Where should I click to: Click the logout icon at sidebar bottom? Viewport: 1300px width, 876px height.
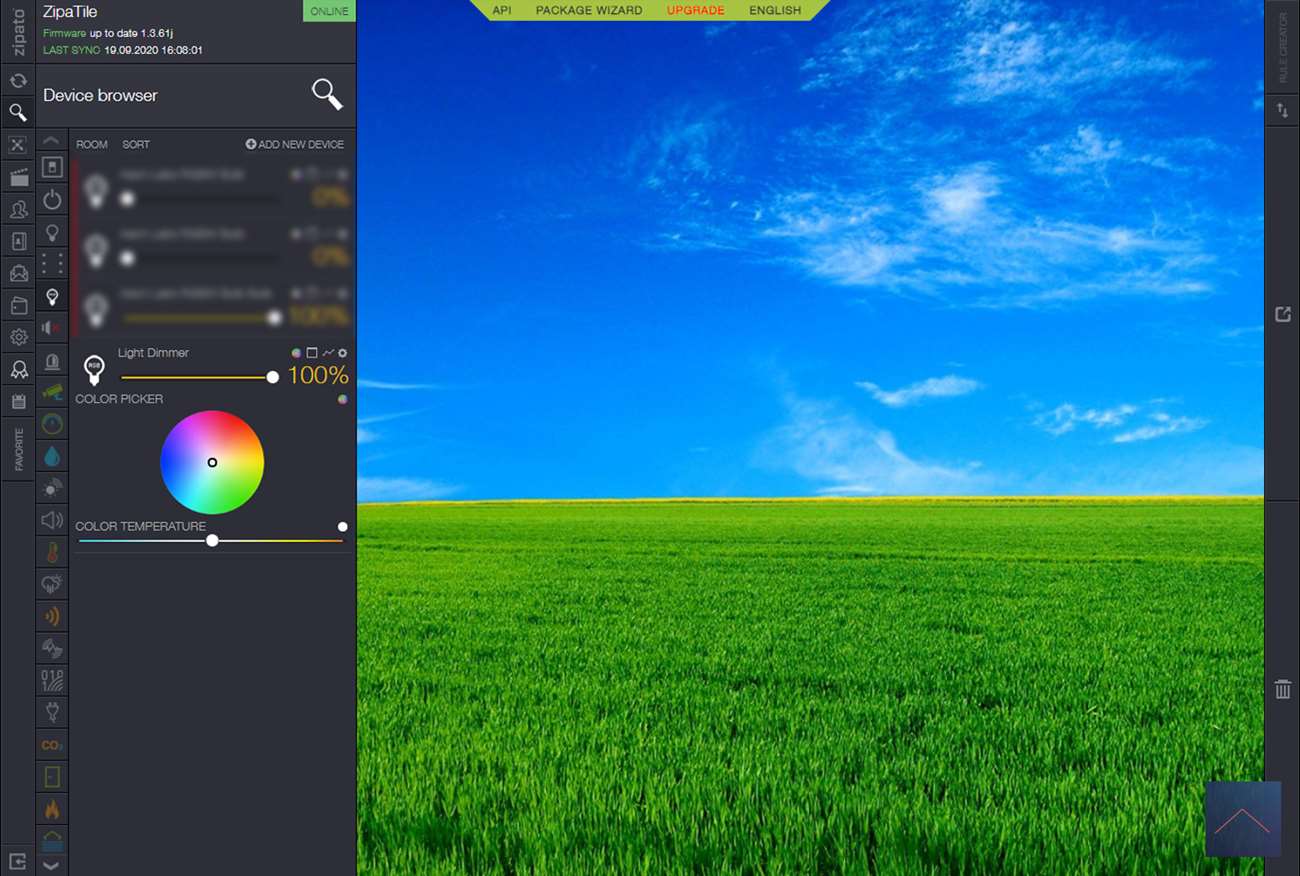(x=17, y=860)
